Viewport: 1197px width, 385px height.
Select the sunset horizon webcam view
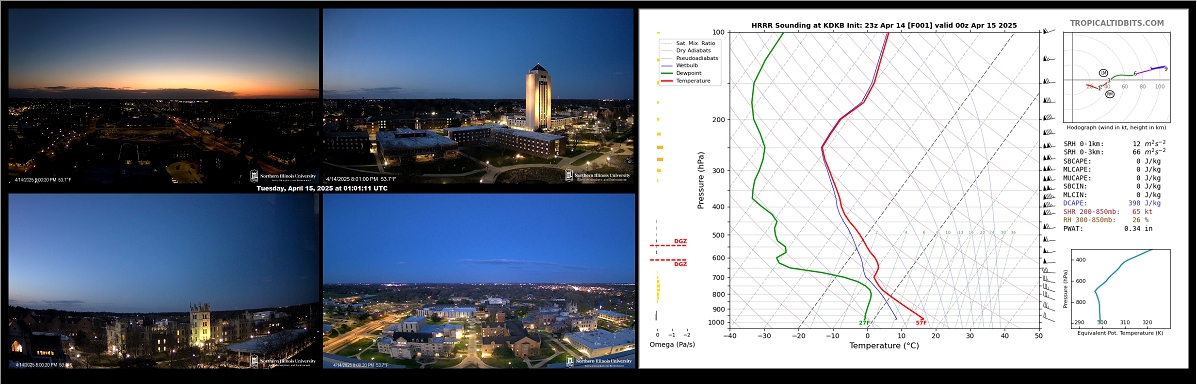coord(163,96)
